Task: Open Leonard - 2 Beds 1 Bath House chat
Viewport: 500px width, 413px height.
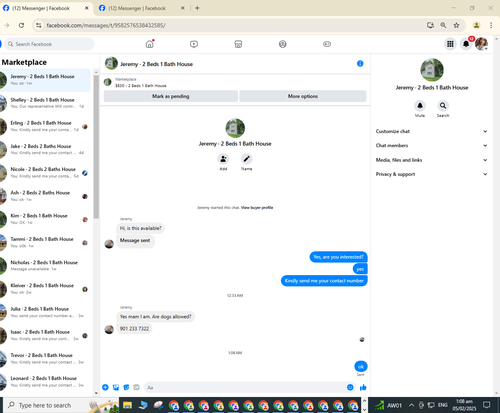Action: (x=45, y=382)
